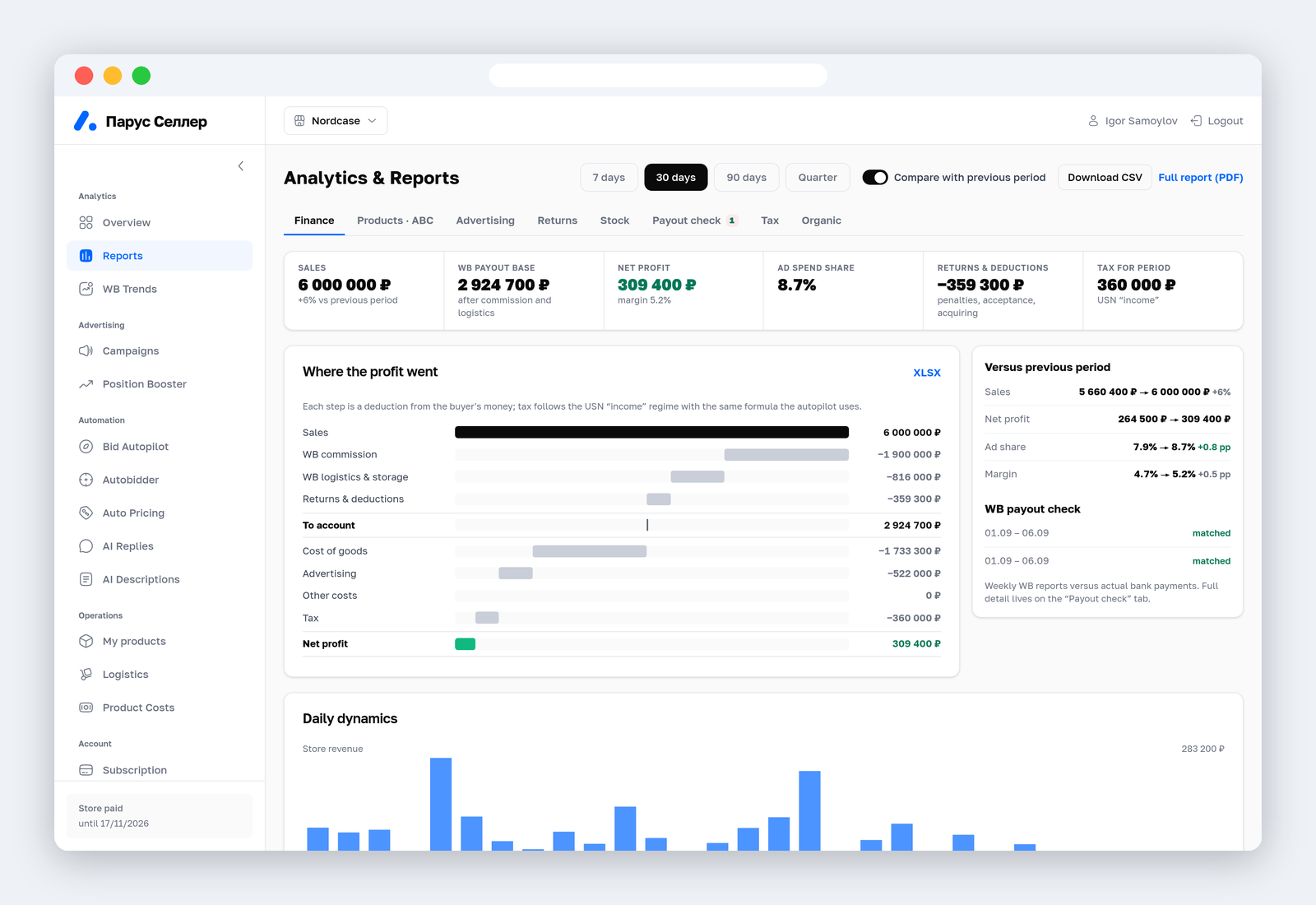The height and width of the screenshot is (905, 1316).
Task: Open AI Replies chat bubble icon
Action: (x=86, y=546)
